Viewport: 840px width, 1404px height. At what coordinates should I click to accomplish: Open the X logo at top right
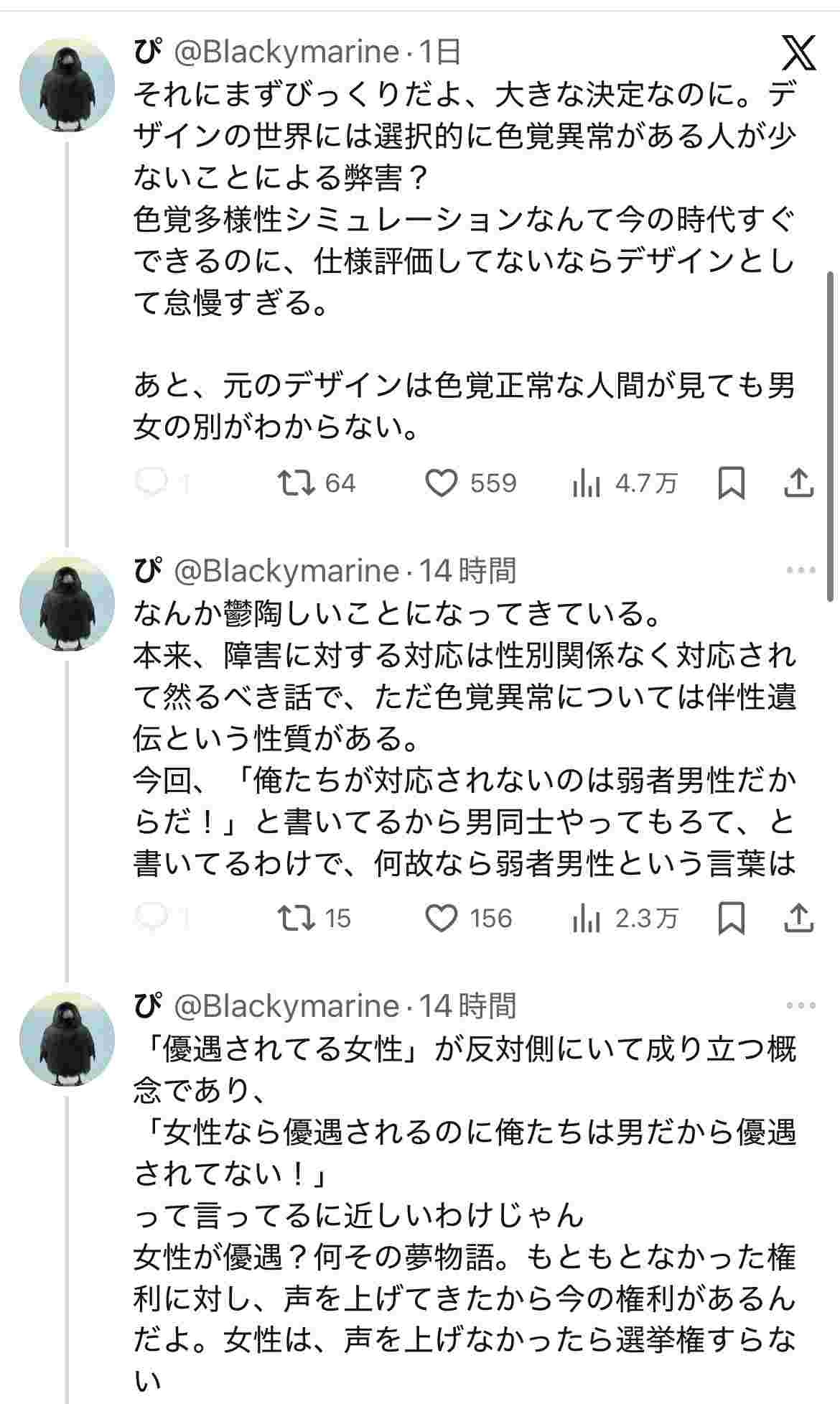(x=798, y=52)
